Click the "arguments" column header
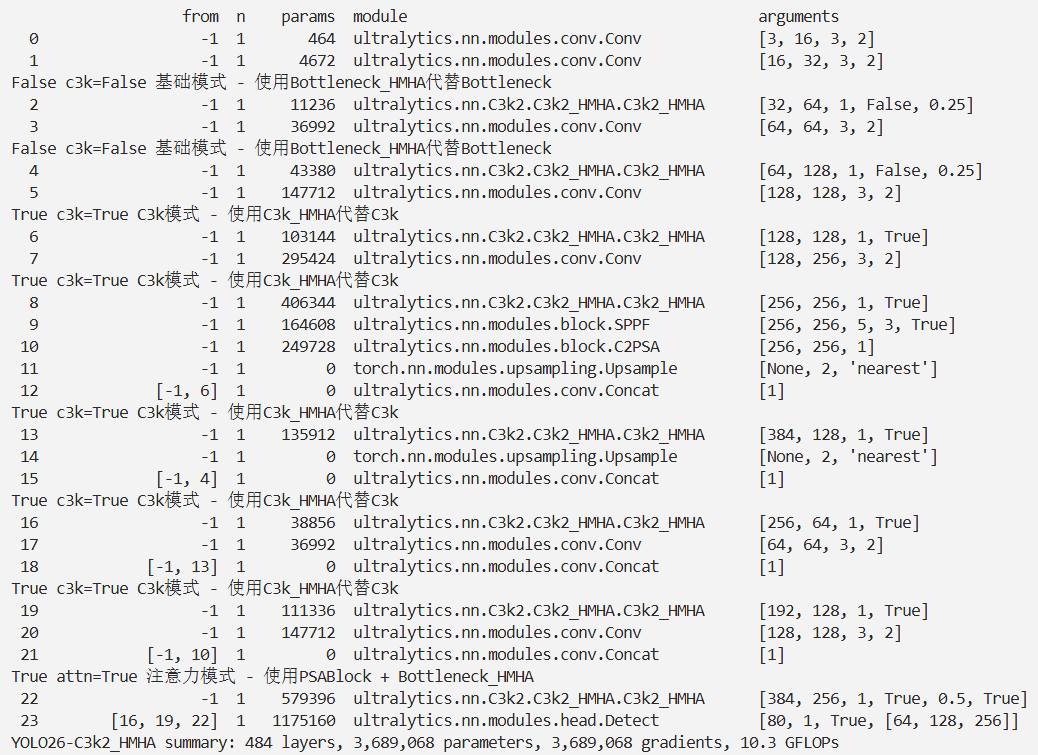The width and height of the screenshot is (1038, 755). pos(798,16)
